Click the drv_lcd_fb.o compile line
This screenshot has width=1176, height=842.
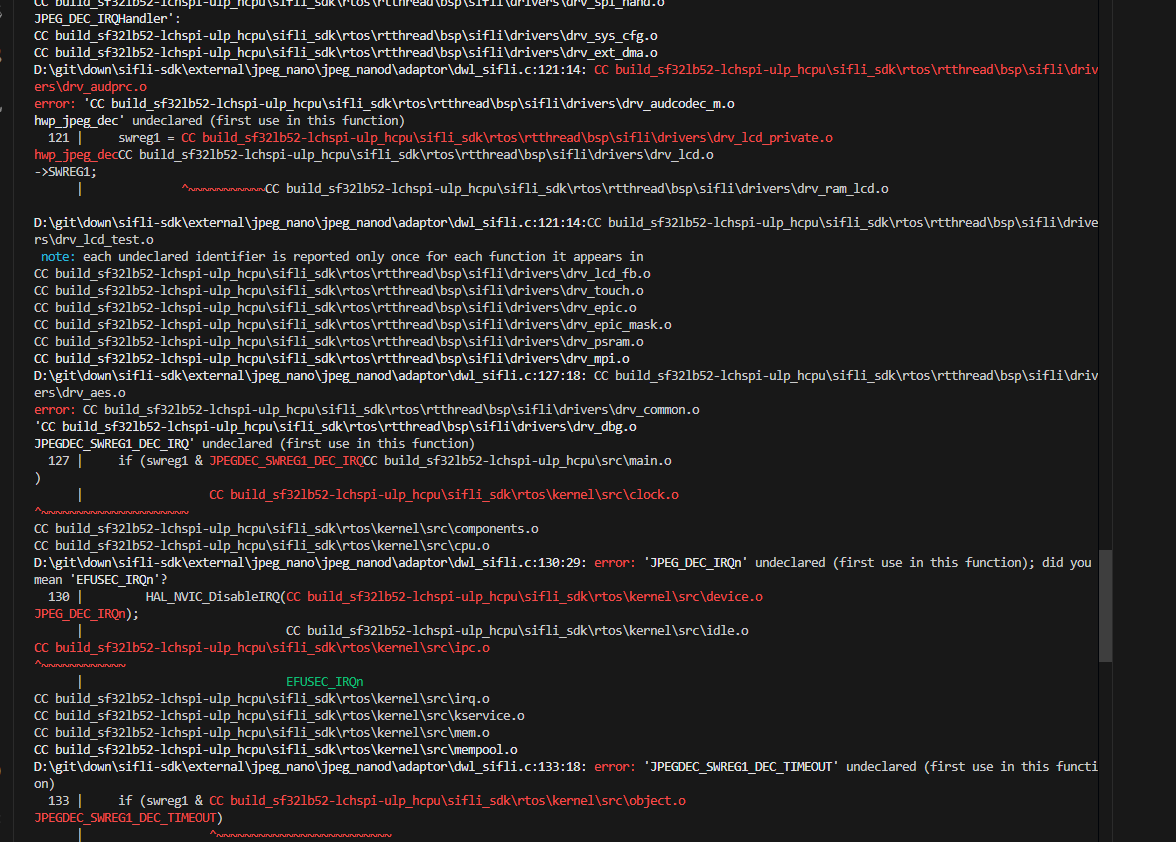(342, 274)
